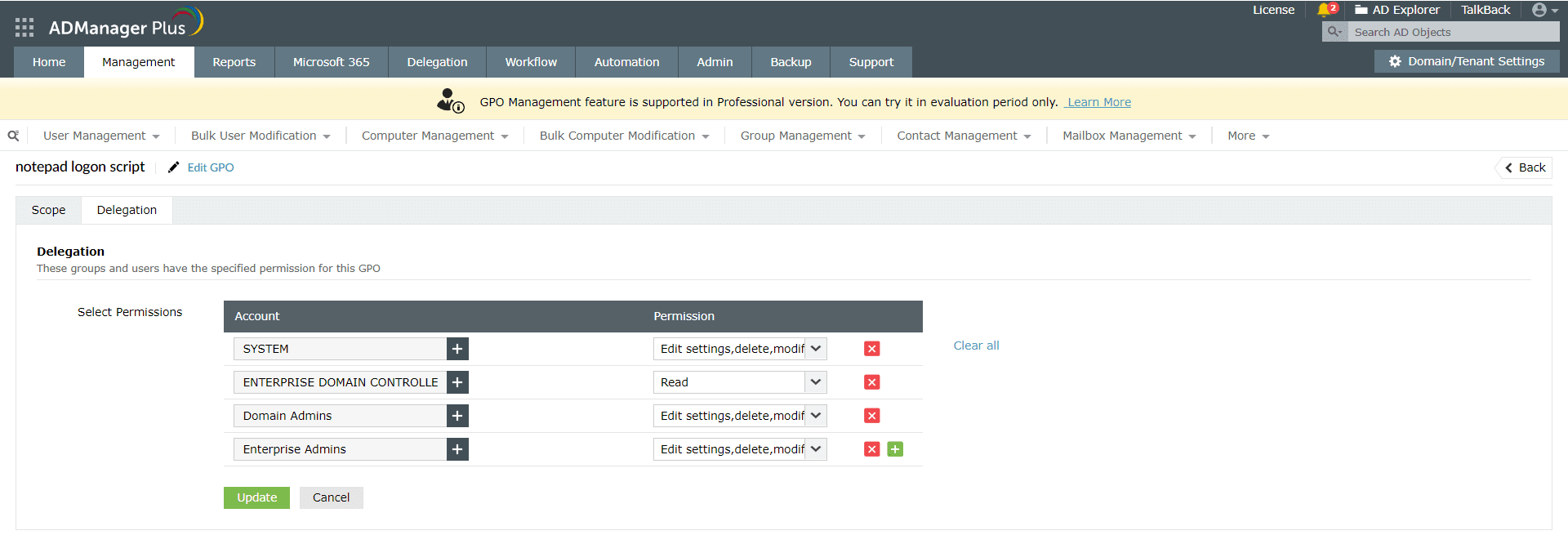This screenshot has height=553, width=1568.
Task: Click the notification bell icon
Action: (1325, 10)
